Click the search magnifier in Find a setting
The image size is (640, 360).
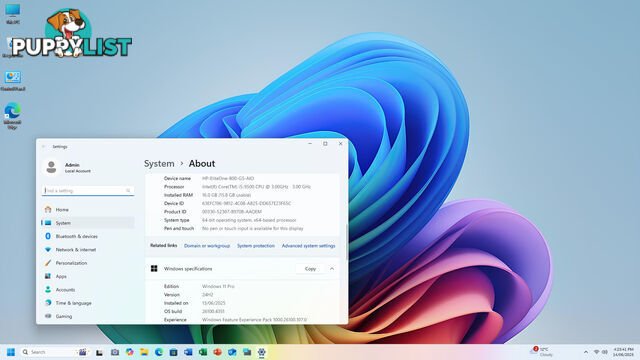(x=128, y=191)
